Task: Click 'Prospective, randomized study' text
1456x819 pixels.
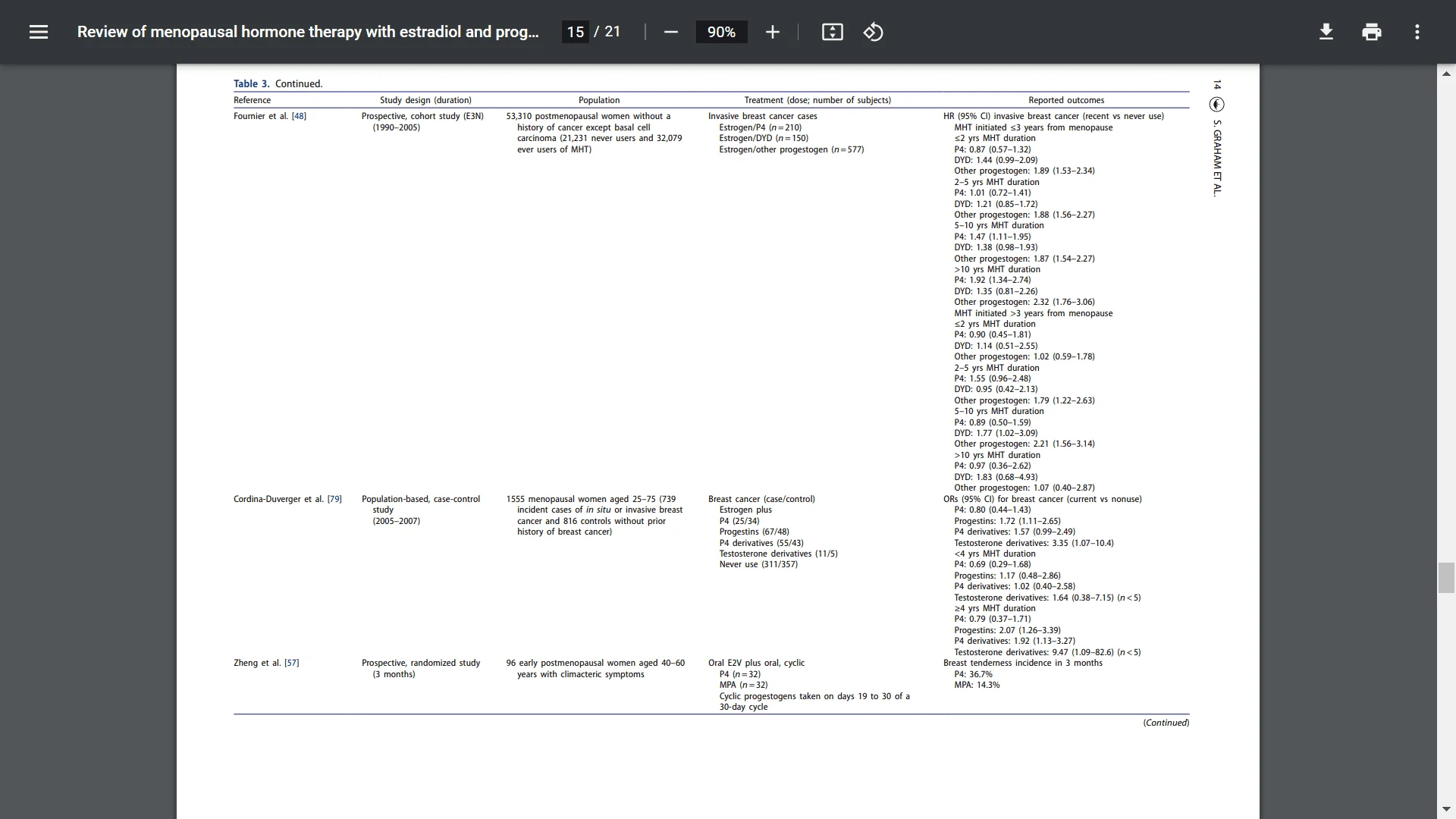Action: coord(421,663)
